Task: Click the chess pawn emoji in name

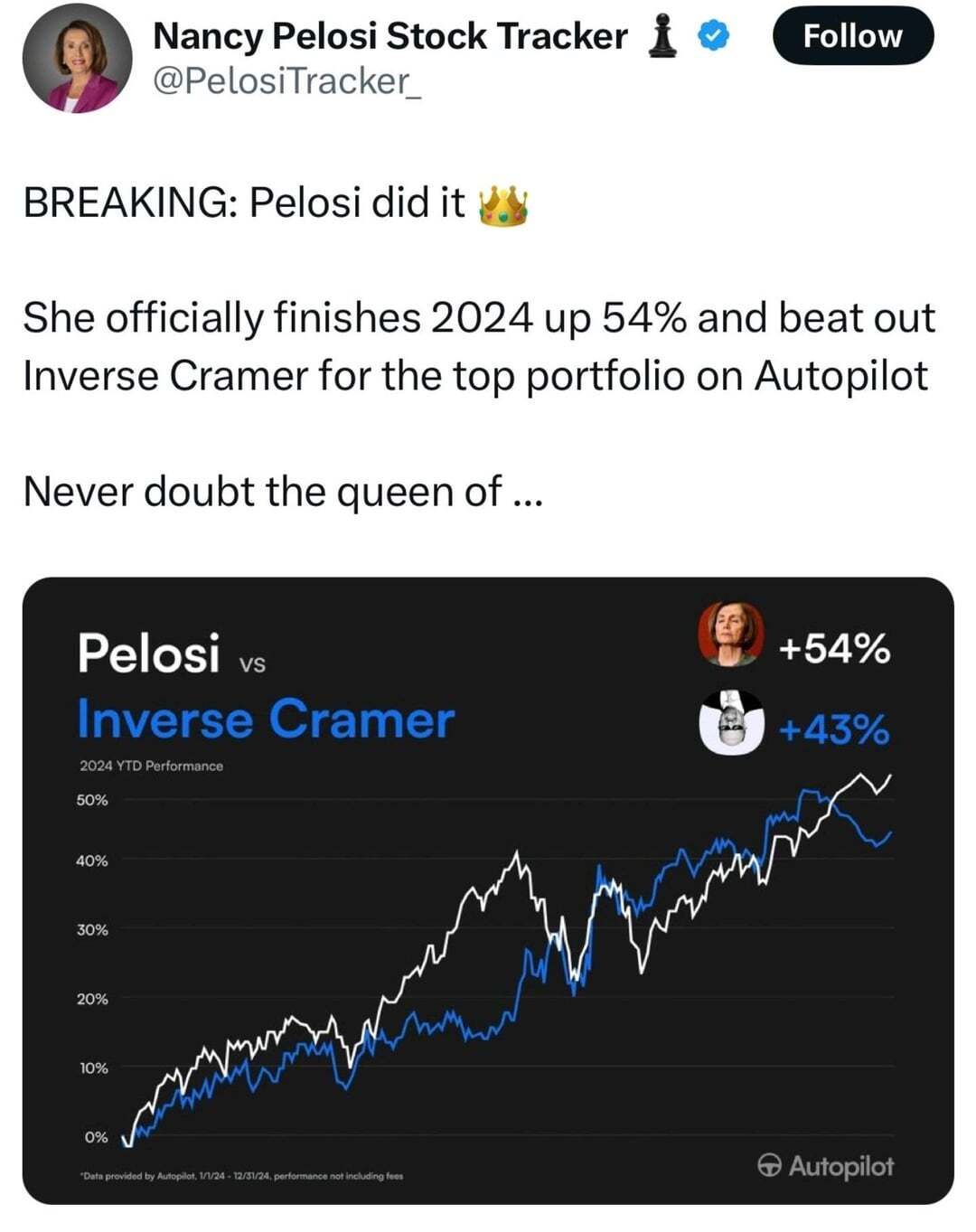Action: pos(664,37)
